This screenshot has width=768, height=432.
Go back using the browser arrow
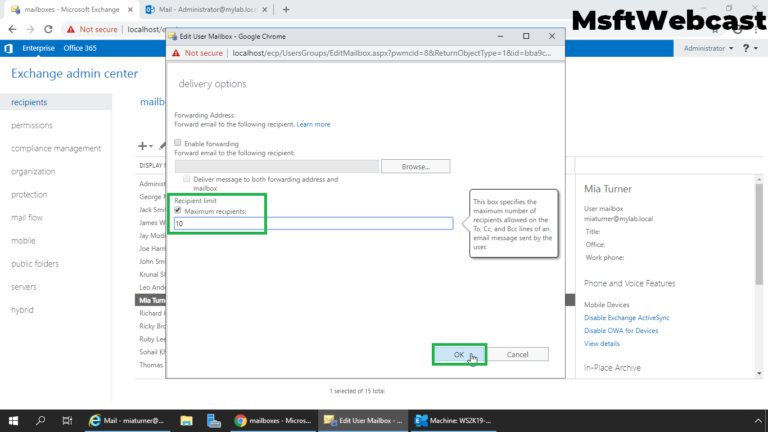(x=12, y=29)
